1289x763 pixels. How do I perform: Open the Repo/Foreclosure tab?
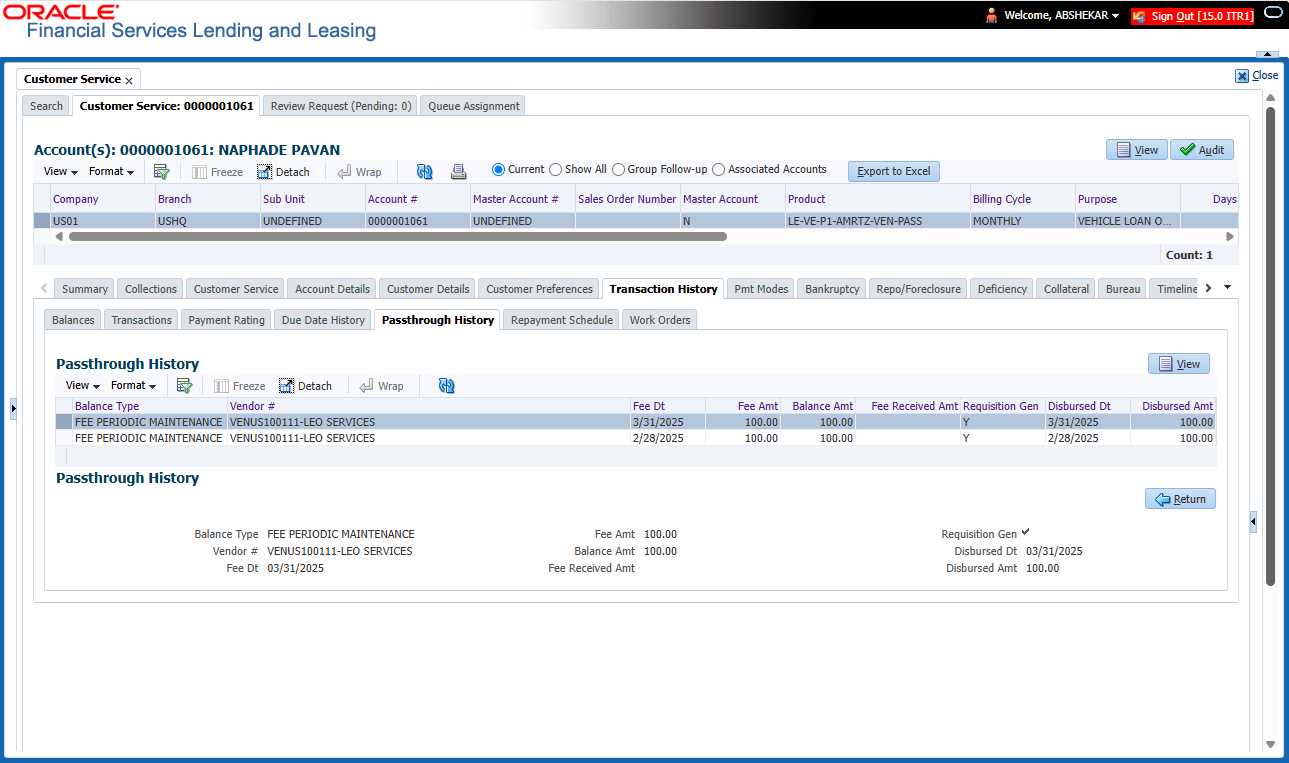coord(918,289)
